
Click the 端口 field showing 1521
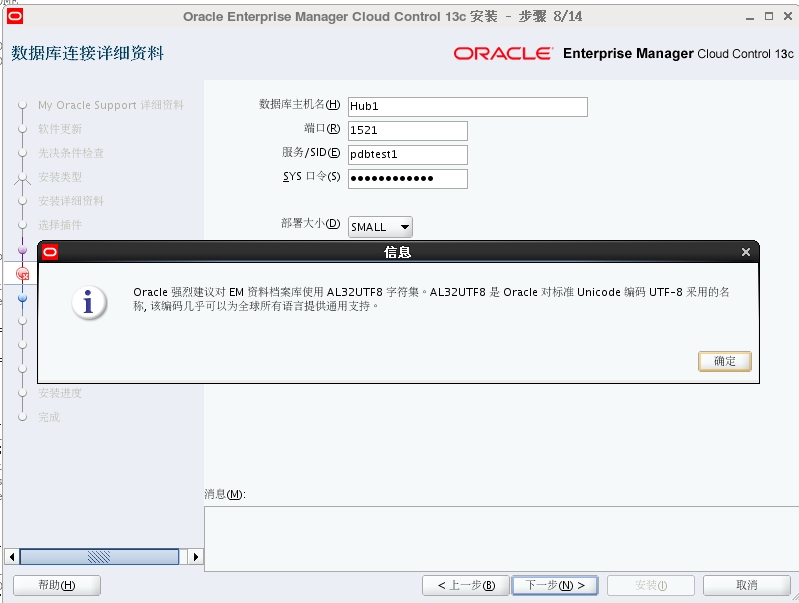click(408, 130)
